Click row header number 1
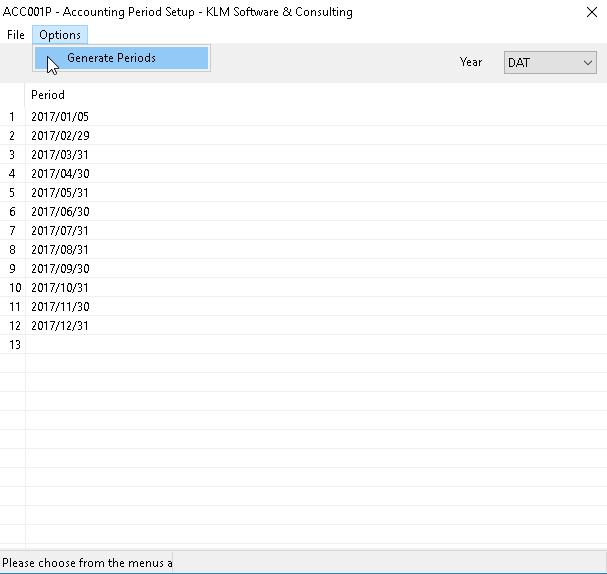Image resolution: width=607 pixels, height=574 pixels. point(12,117)
